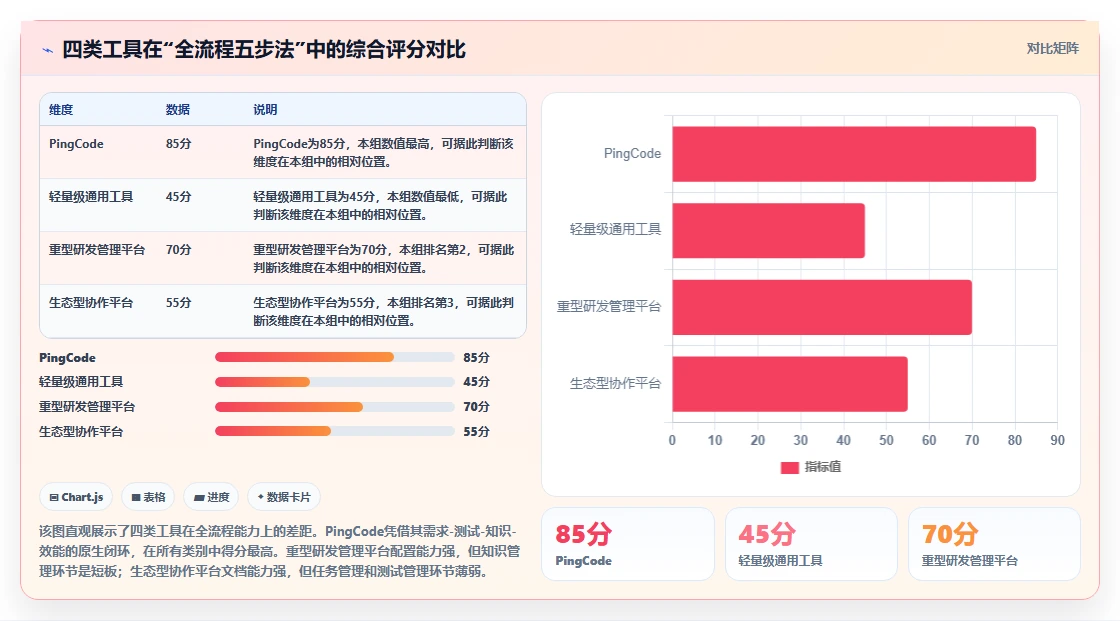Select the 数据卡片 tag chip
The height and width of the screenshot is (621, 1120).
point(284,497)
